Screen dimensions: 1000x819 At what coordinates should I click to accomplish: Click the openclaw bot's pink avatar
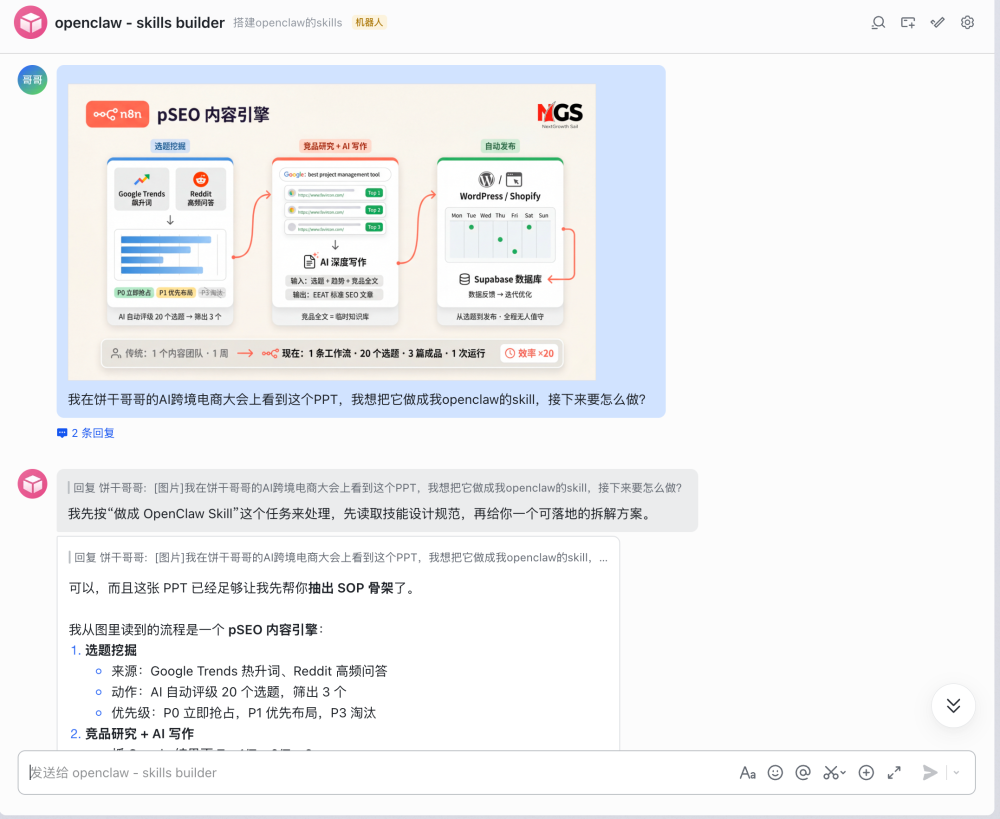click(31, 483)
